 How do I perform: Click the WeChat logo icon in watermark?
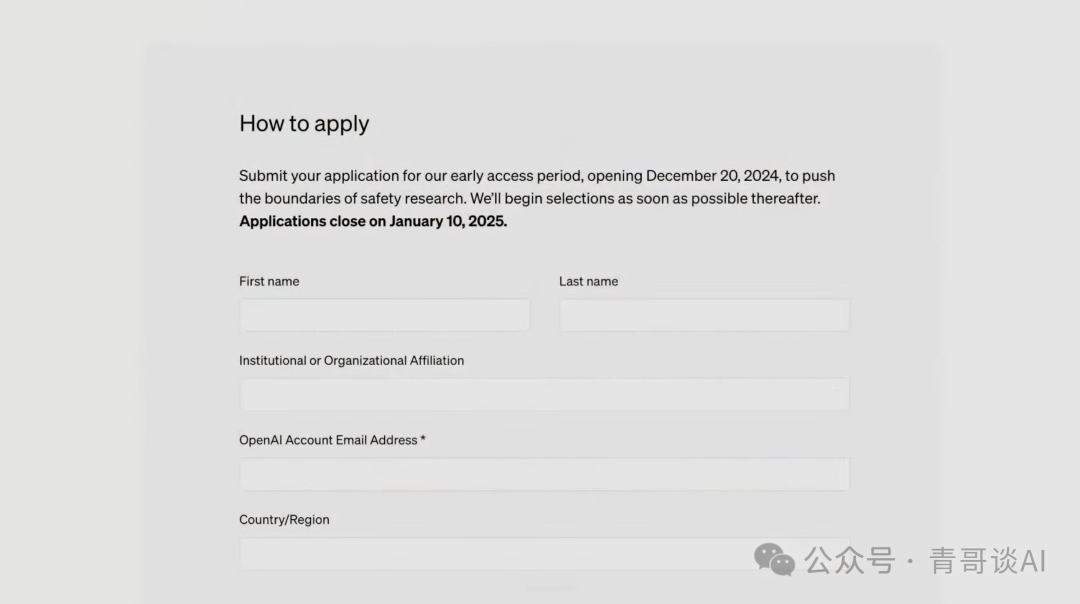pos(774,559)
